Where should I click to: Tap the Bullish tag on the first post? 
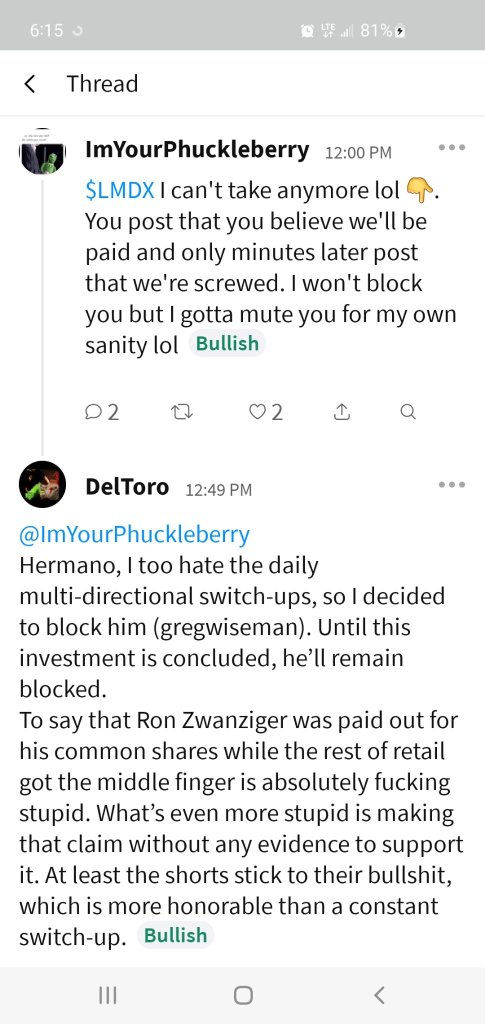[227, 344]
